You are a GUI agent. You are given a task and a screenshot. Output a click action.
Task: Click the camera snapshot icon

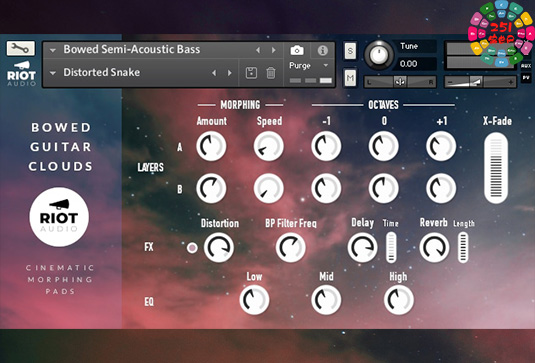[297, 50]
